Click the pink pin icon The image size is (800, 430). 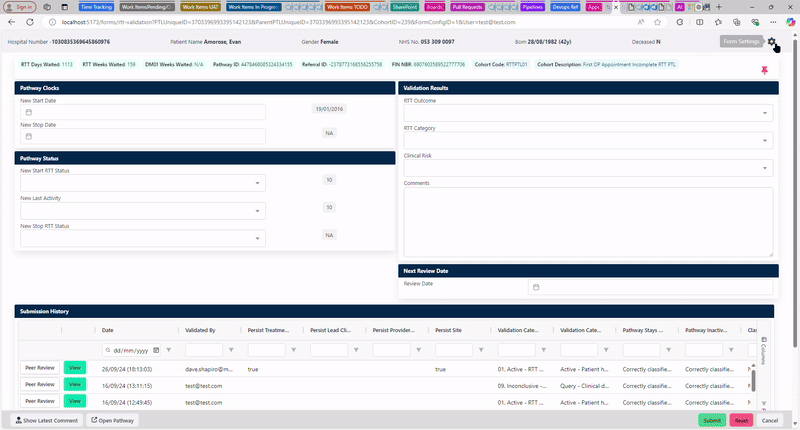tap(765, 70)
